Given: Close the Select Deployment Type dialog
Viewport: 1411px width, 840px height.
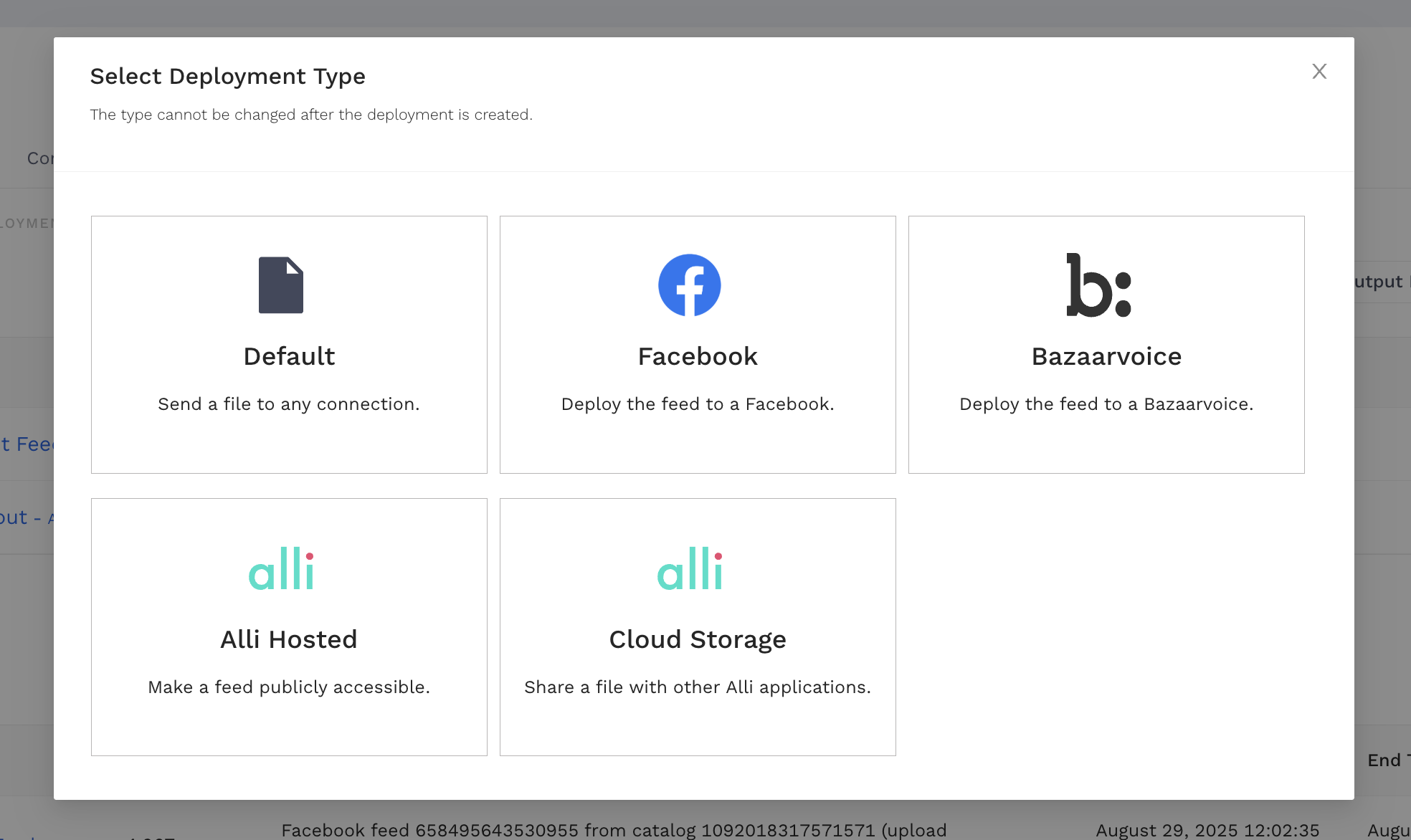Looking at the screenshot, I should pyautogui.click(x=1319, y=72).
